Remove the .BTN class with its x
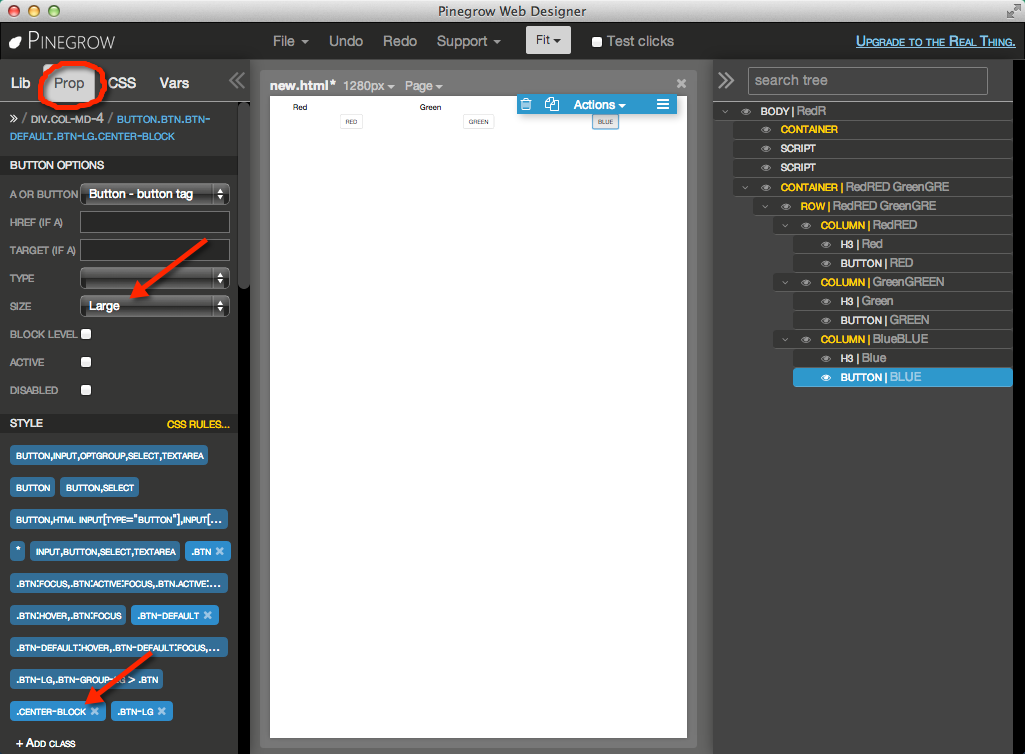1025x754 pixels. [x=220, y=551]
